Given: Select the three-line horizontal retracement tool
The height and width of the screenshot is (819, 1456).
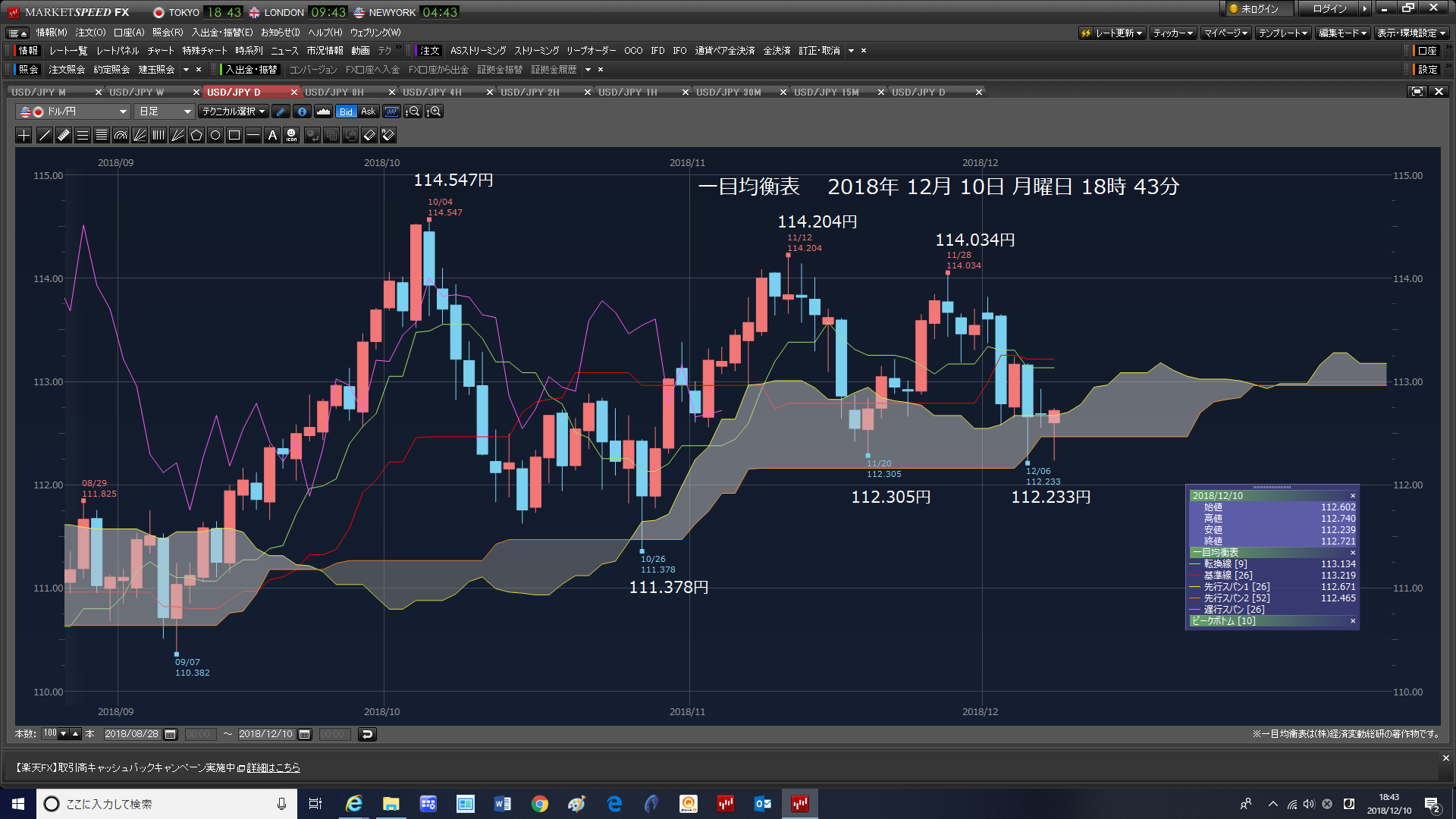Looking at the screenshot, I should coord(83,135).
